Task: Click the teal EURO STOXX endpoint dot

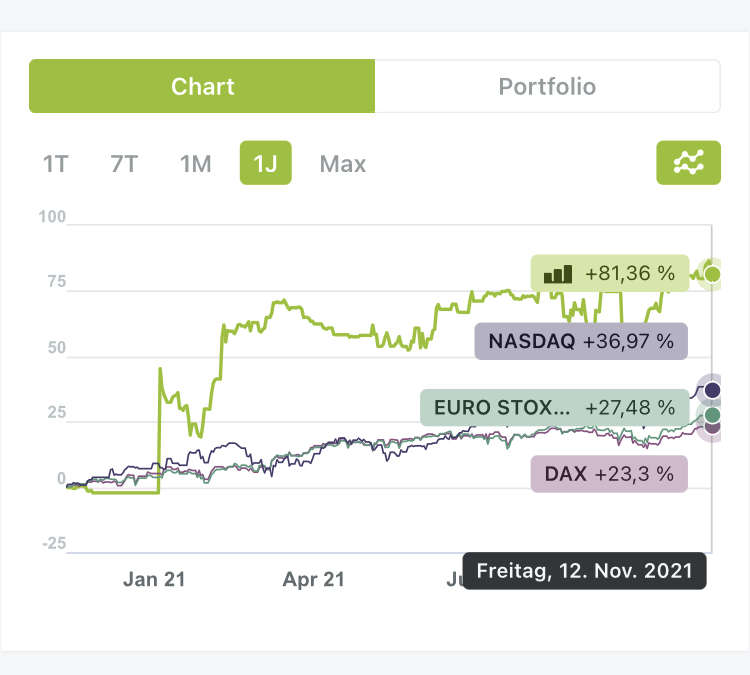Action: coord(712,415)
